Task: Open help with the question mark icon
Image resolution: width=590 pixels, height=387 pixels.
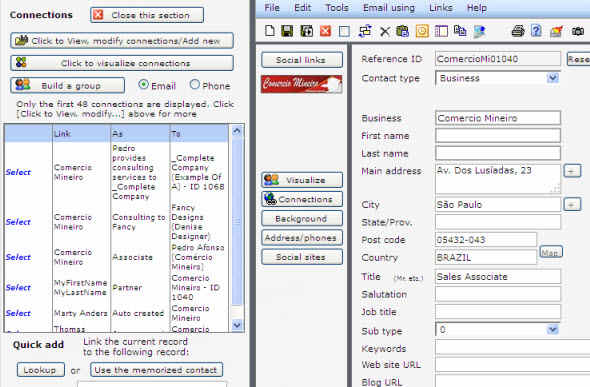Action: (x=536, y=31)
